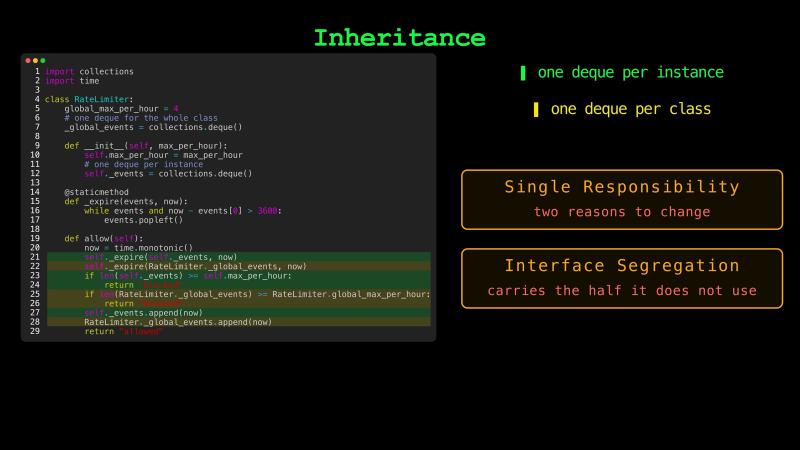Click the "events.popleft()" line

(x=143, y=220)
